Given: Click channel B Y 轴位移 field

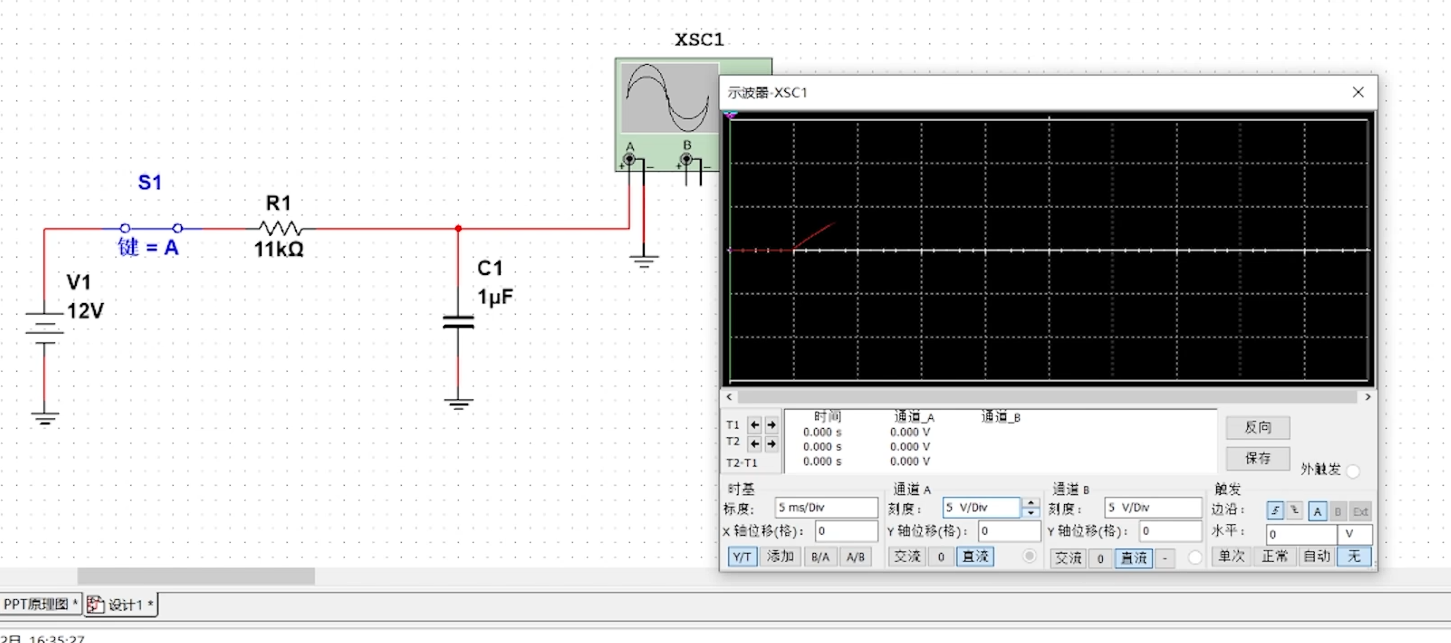Looking at the screenshot, I should point(1171,531).
